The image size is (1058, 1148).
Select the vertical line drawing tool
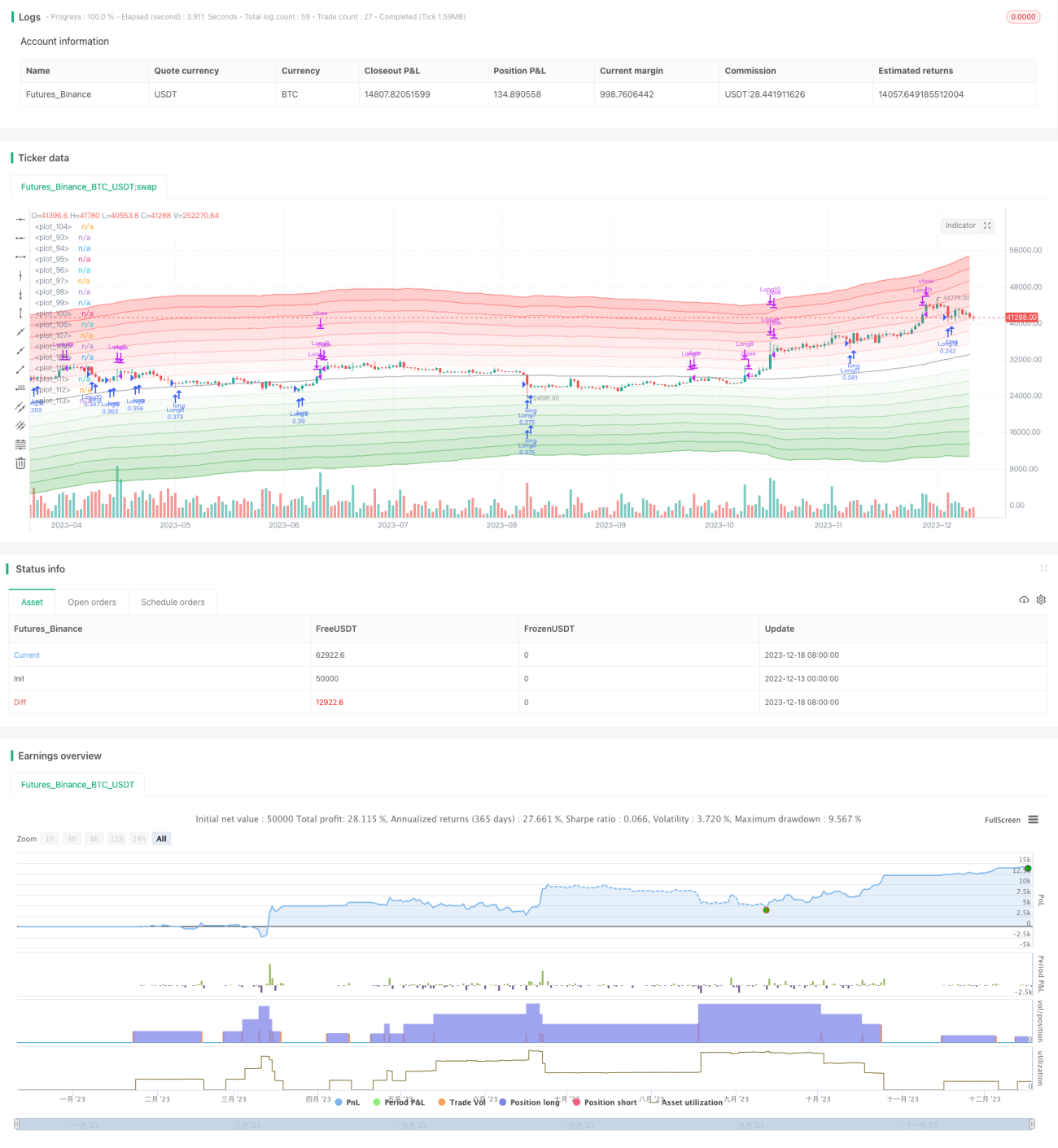pyautogui.click(x=20, y=275)
